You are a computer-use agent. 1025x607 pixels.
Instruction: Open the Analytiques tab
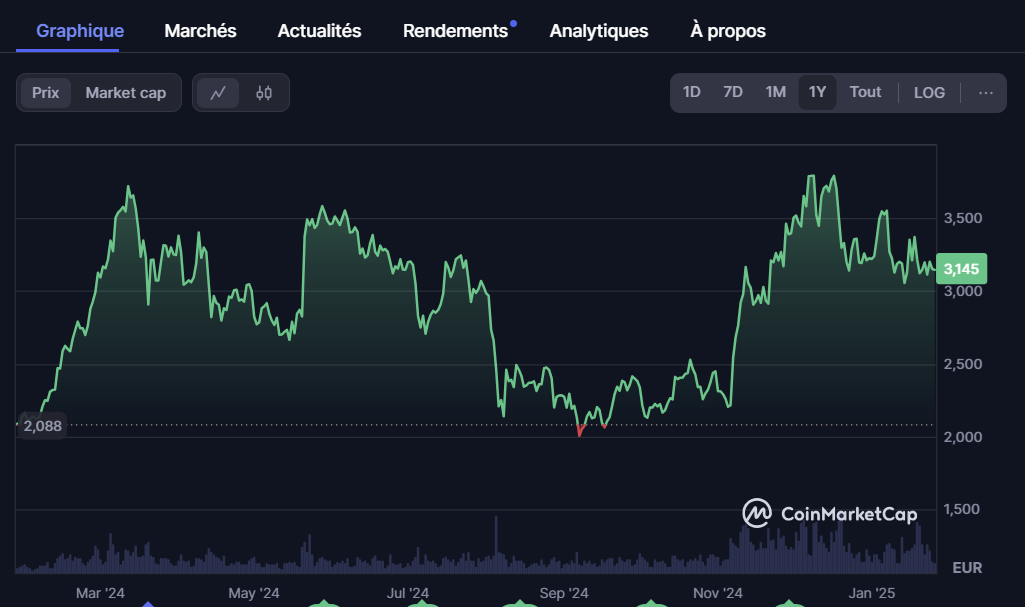tap(599, 31)
